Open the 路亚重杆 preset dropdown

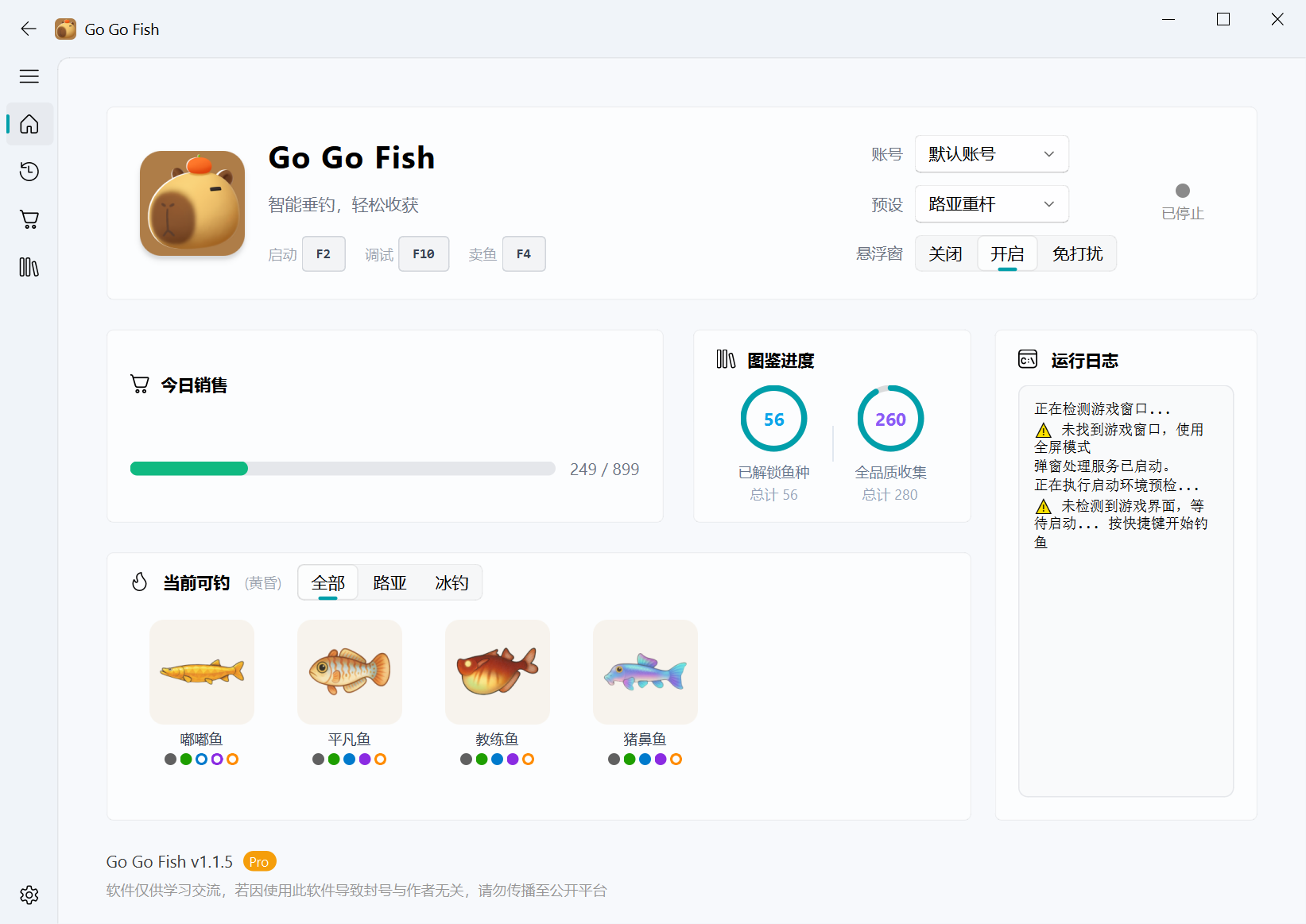pyautogui.click(x=991, y=204)
